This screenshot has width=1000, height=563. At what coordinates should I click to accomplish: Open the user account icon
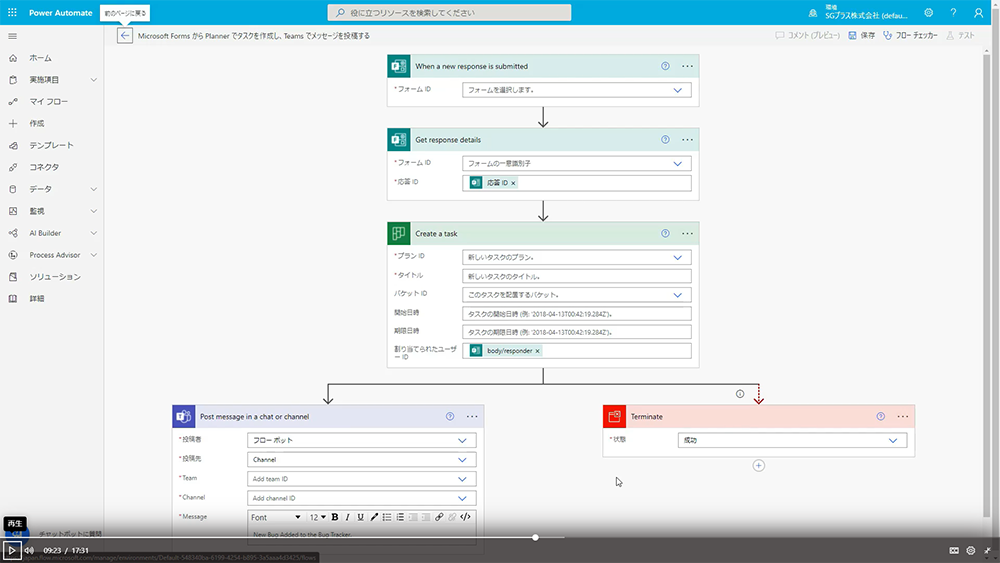click(978, 13)
